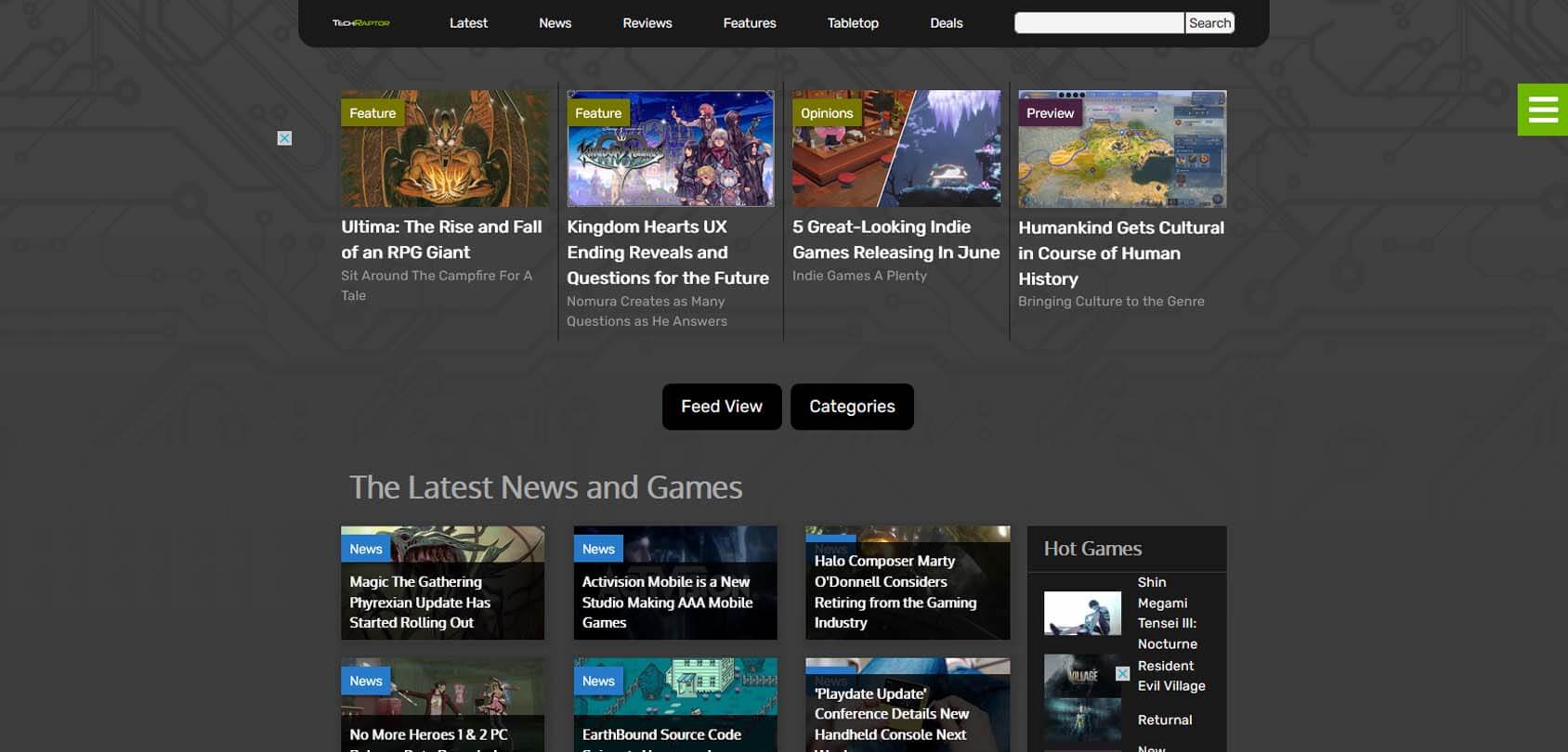
Task: Open Activision Mobile AAA studio article
Action: click(667, 603)
